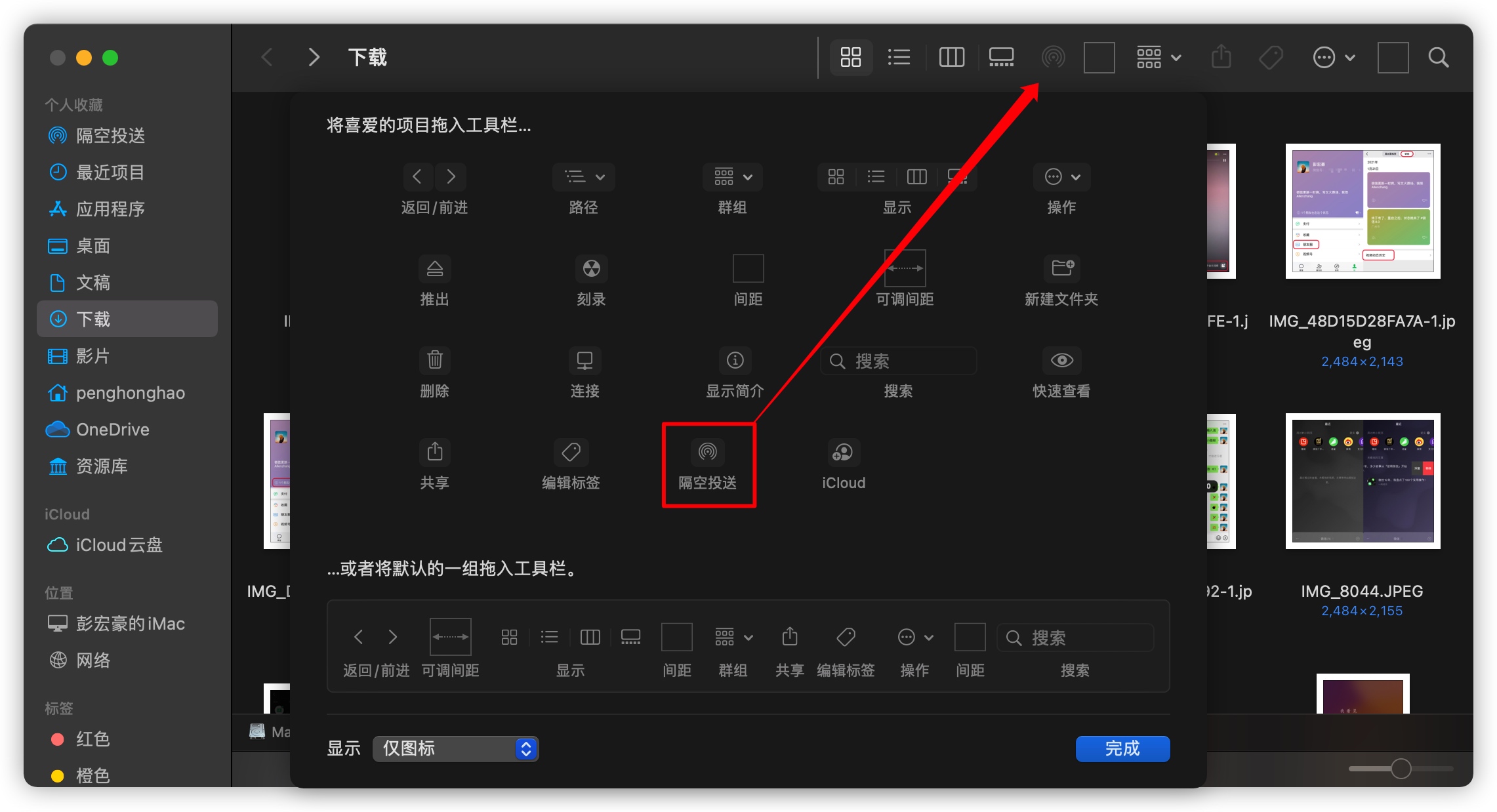Switch to list view in toolbar
The height and width of the screenshot is (812, 1497).
pos(899,58)
